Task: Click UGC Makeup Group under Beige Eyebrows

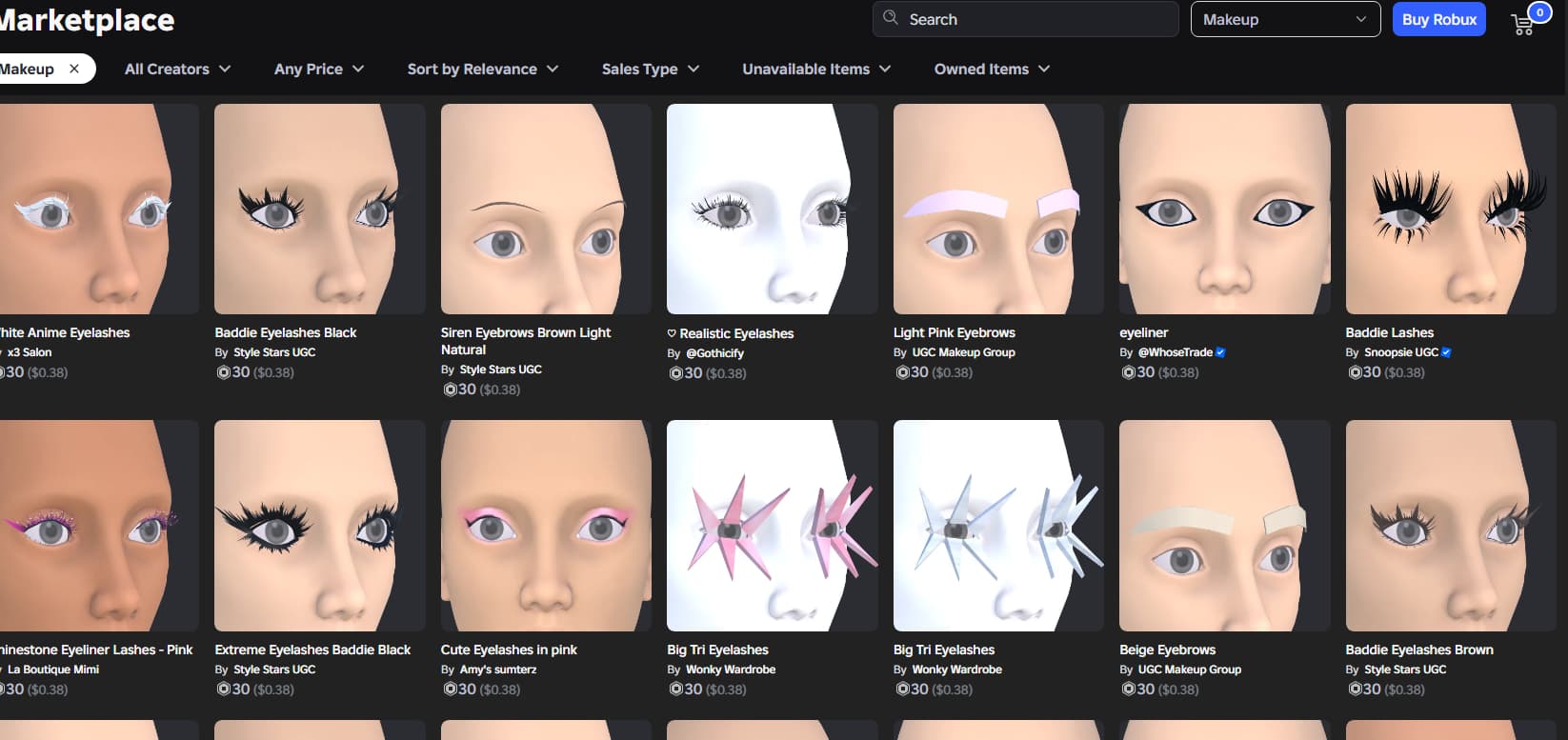Action: point(1189,670)
